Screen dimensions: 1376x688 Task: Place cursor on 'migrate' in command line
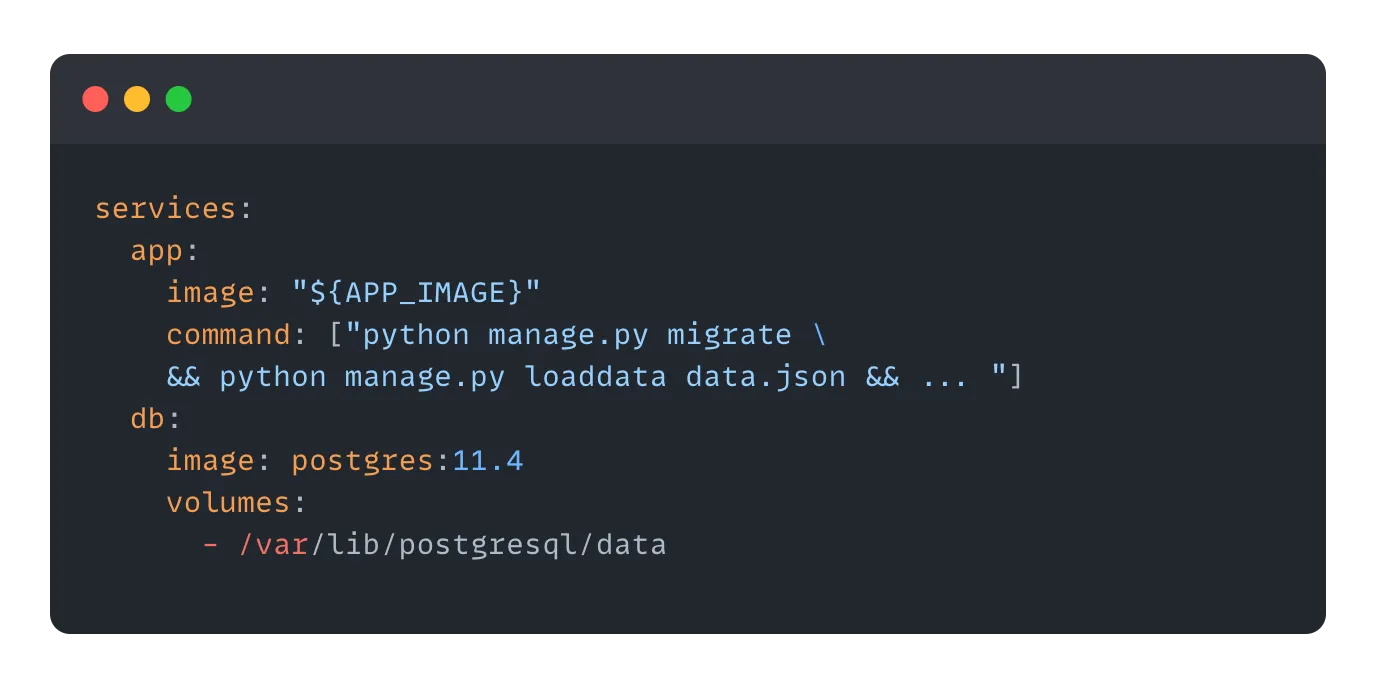pos(729,335)
